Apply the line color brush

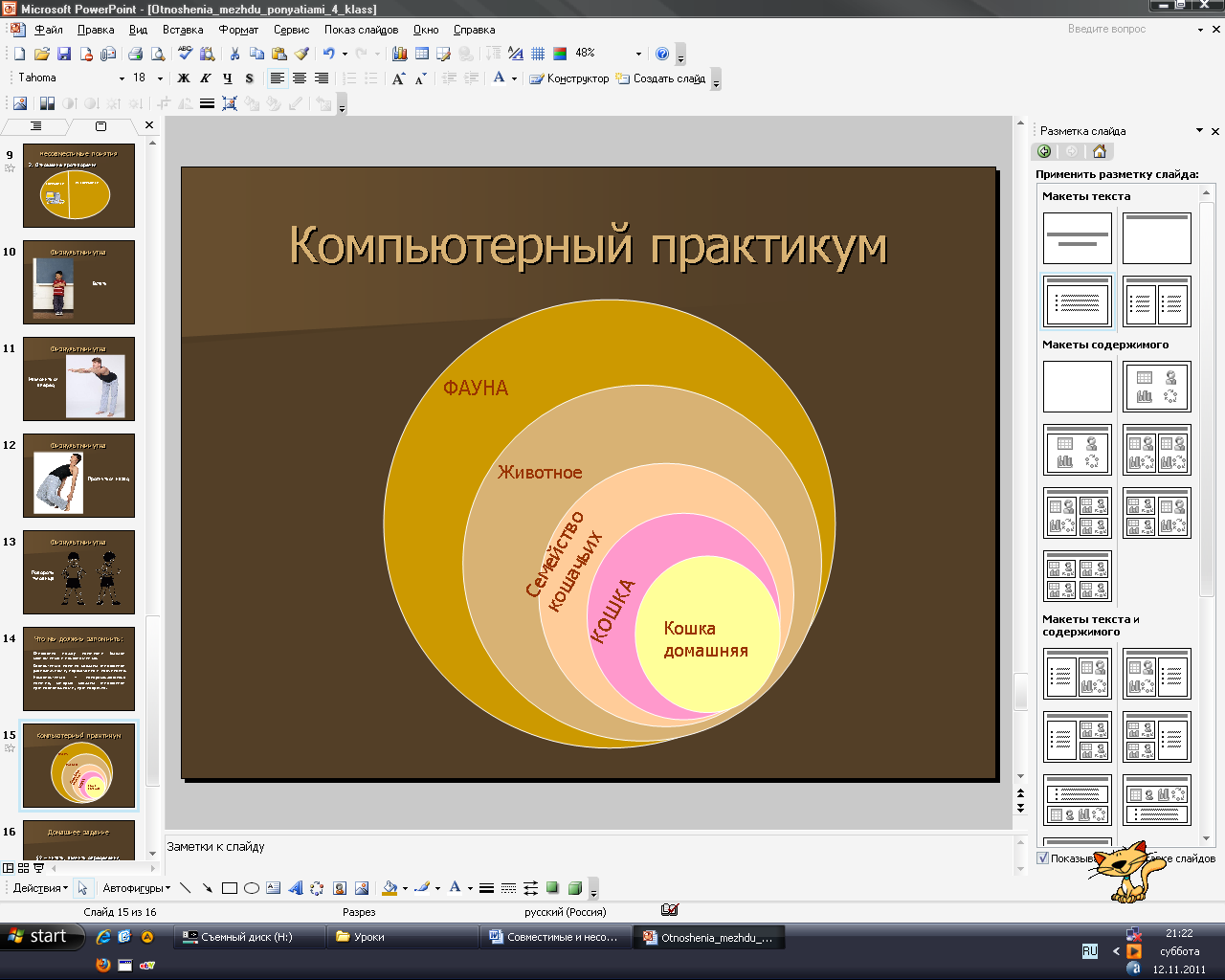(x=421, y=888)
